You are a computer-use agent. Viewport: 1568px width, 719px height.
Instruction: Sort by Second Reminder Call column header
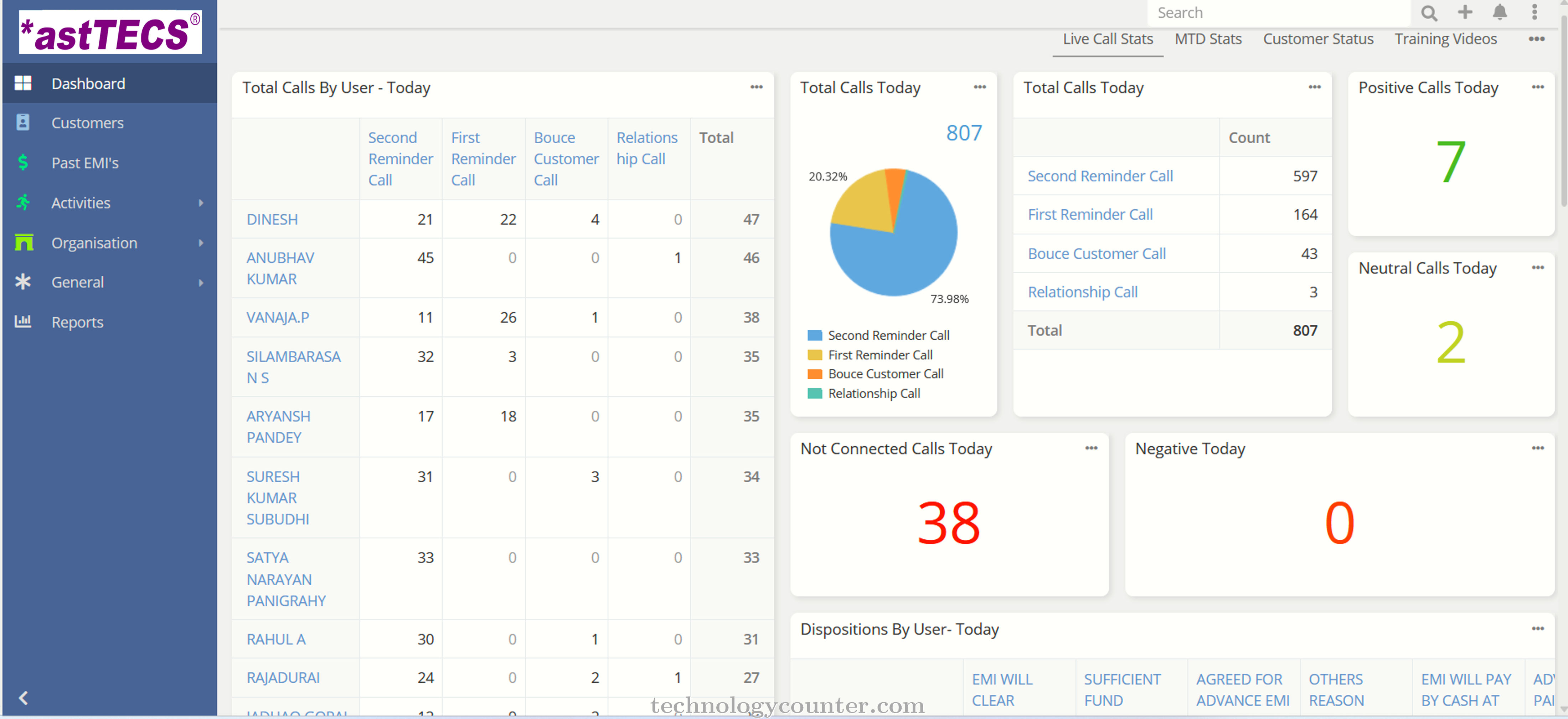point(400,158)
